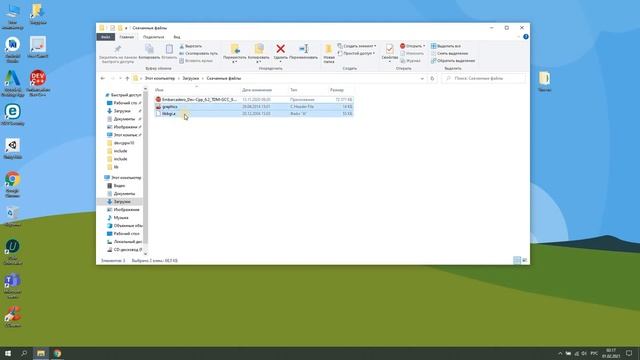The image size is (640, 360).
Task: Click Cut (Вырезать) in the ribbon
Action: 191,46
